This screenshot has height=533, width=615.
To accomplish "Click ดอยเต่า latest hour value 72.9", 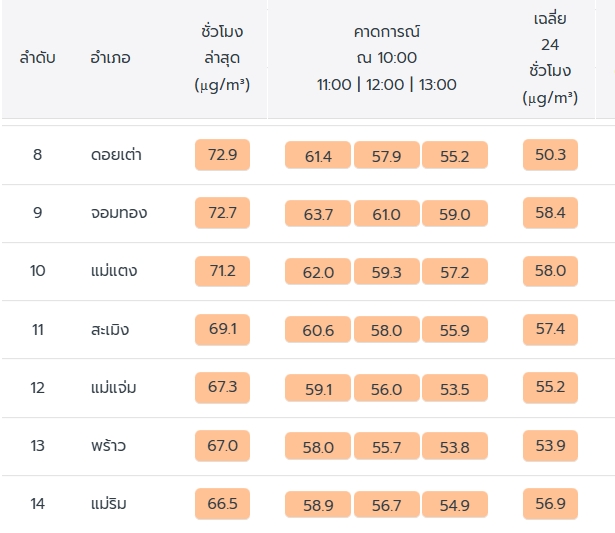I will point(222,155).
